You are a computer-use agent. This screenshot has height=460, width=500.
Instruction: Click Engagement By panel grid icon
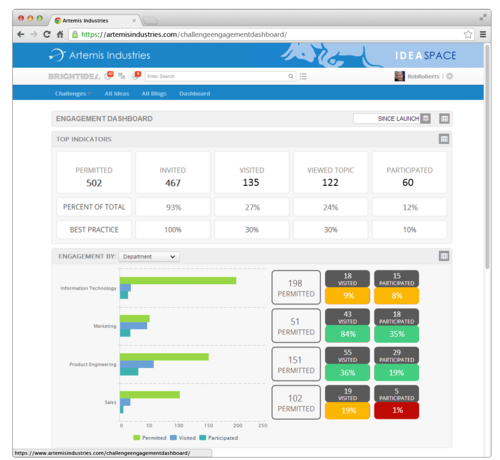pyautogui.click(x=444, y=256)
